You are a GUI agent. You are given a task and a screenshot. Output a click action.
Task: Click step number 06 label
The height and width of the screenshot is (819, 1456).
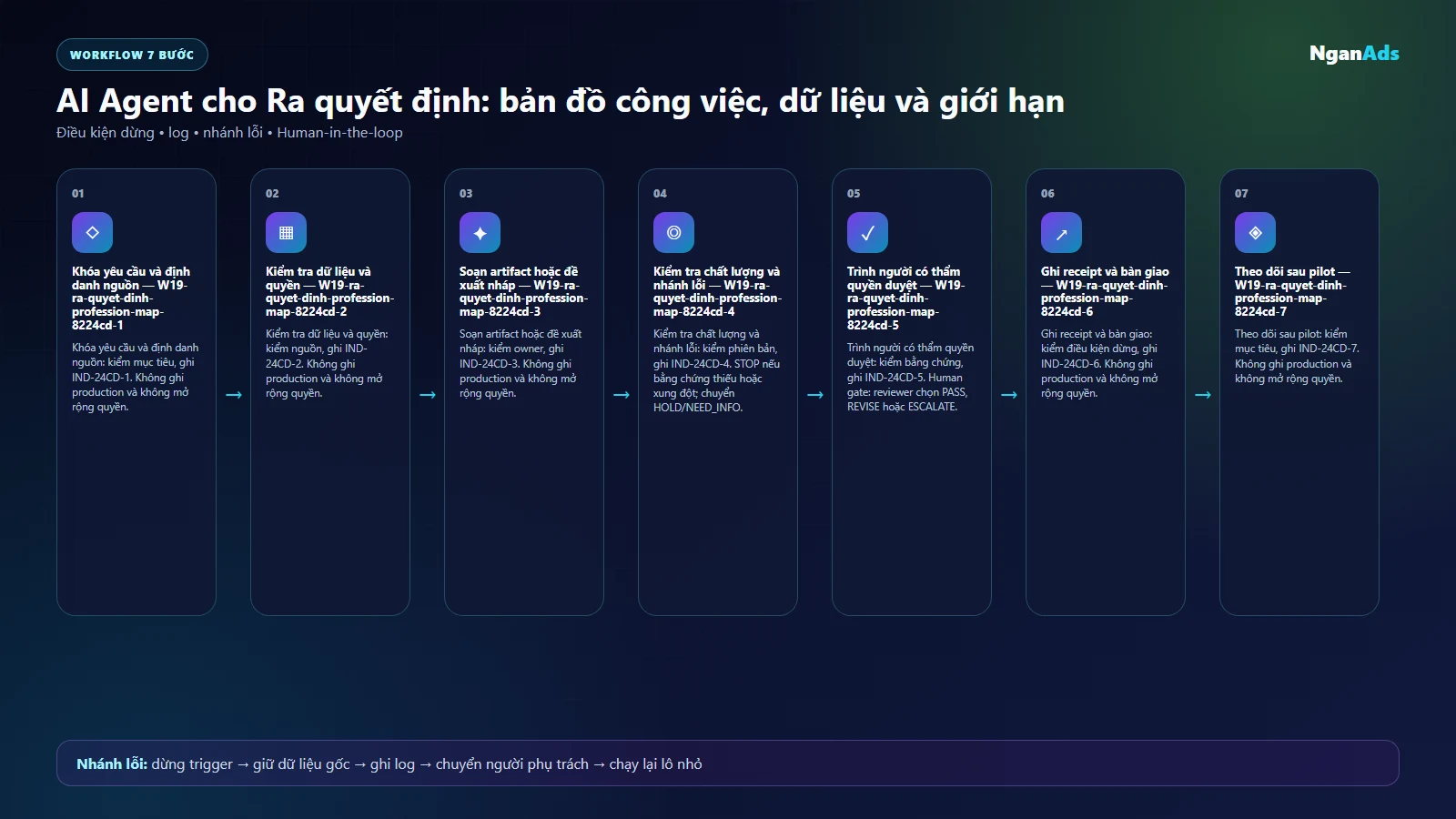[x=1047, y=194]
